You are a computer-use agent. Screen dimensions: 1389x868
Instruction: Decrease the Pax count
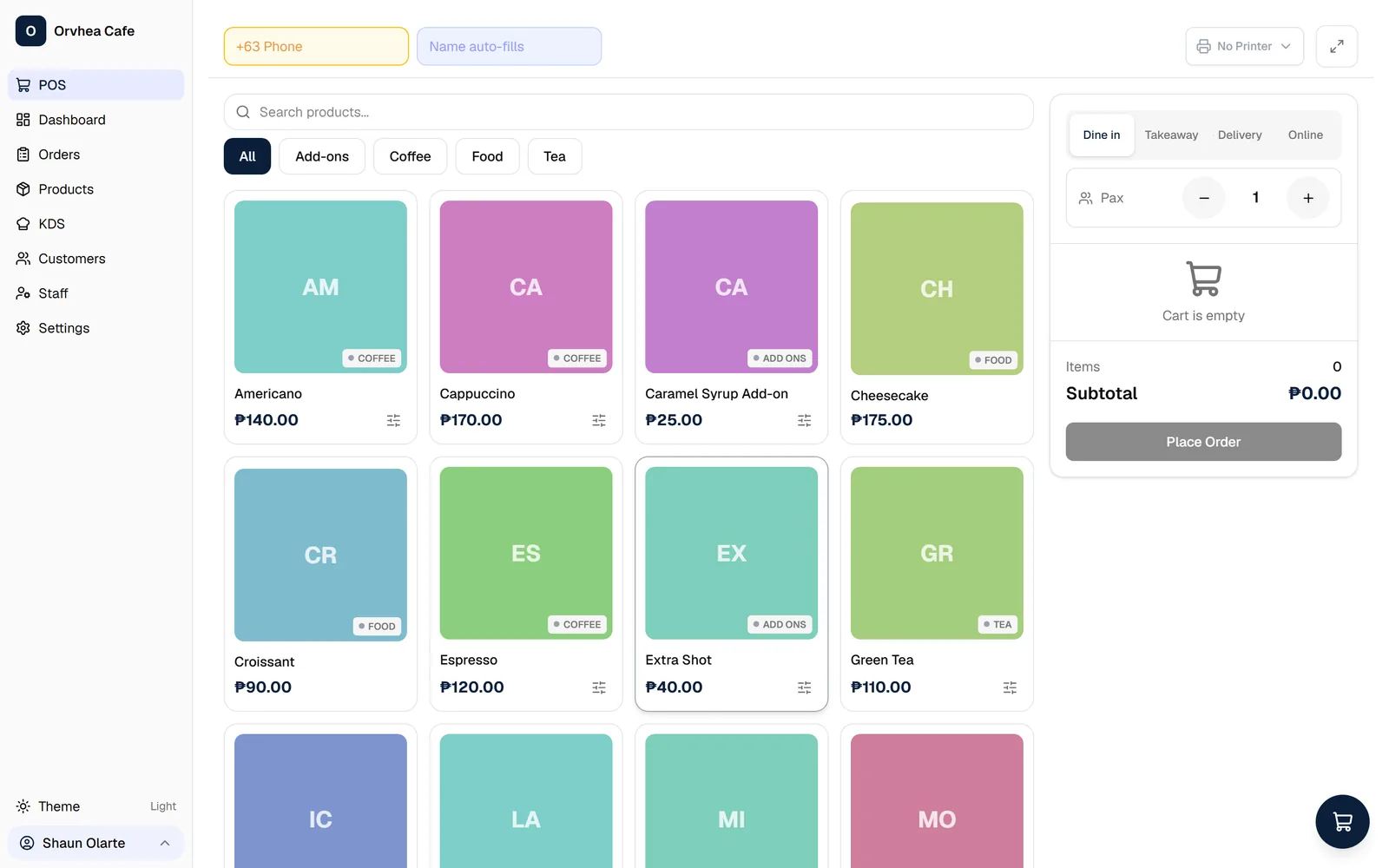(1204, 198)
